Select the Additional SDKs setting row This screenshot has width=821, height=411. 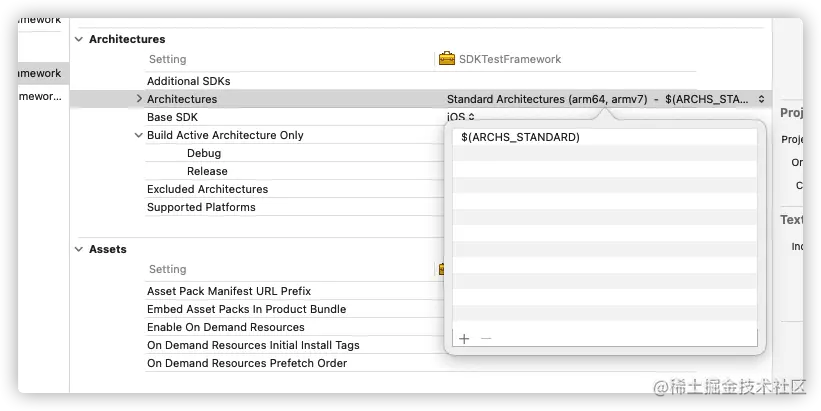click(x=188, y=81)
